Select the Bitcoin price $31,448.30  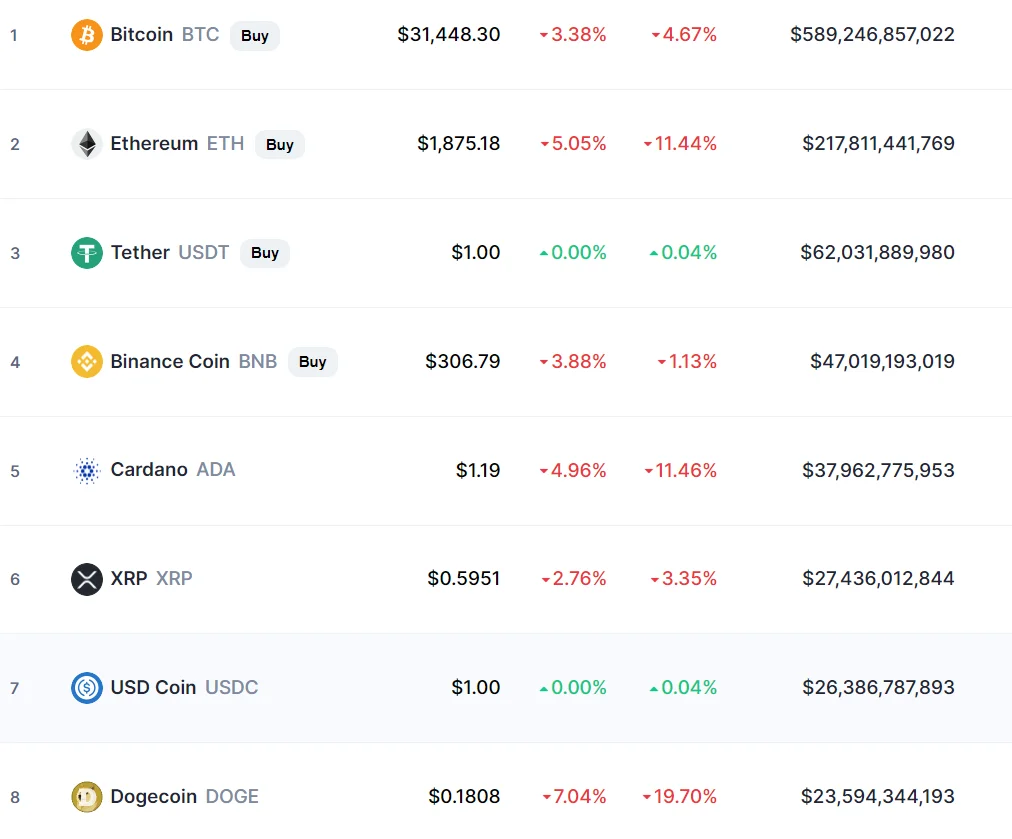pyautogui.click(x=449, y=34)
